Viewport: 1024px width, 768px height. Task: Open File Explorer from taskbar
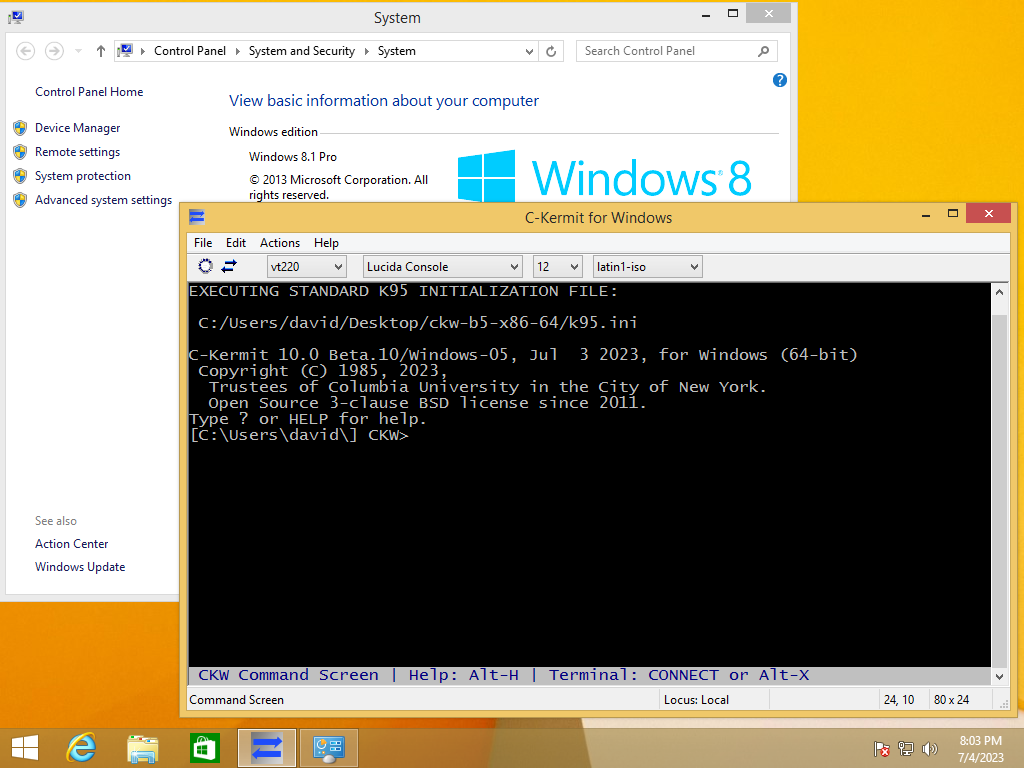click(142, 747)
